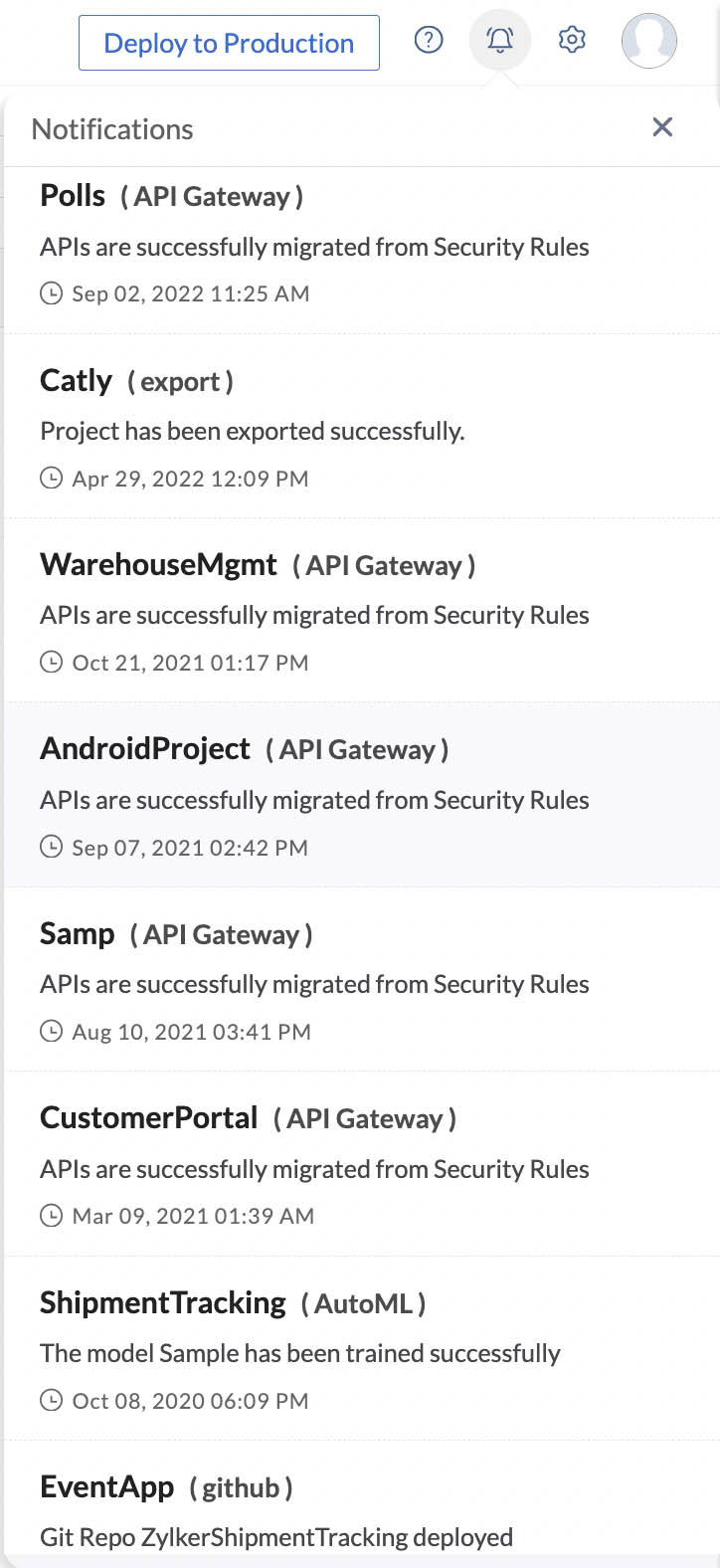Click clock icon beside Sep 02, 2022
Image resolution: width=720 pixels, height=1568 pixels.
tap(51, 294)
